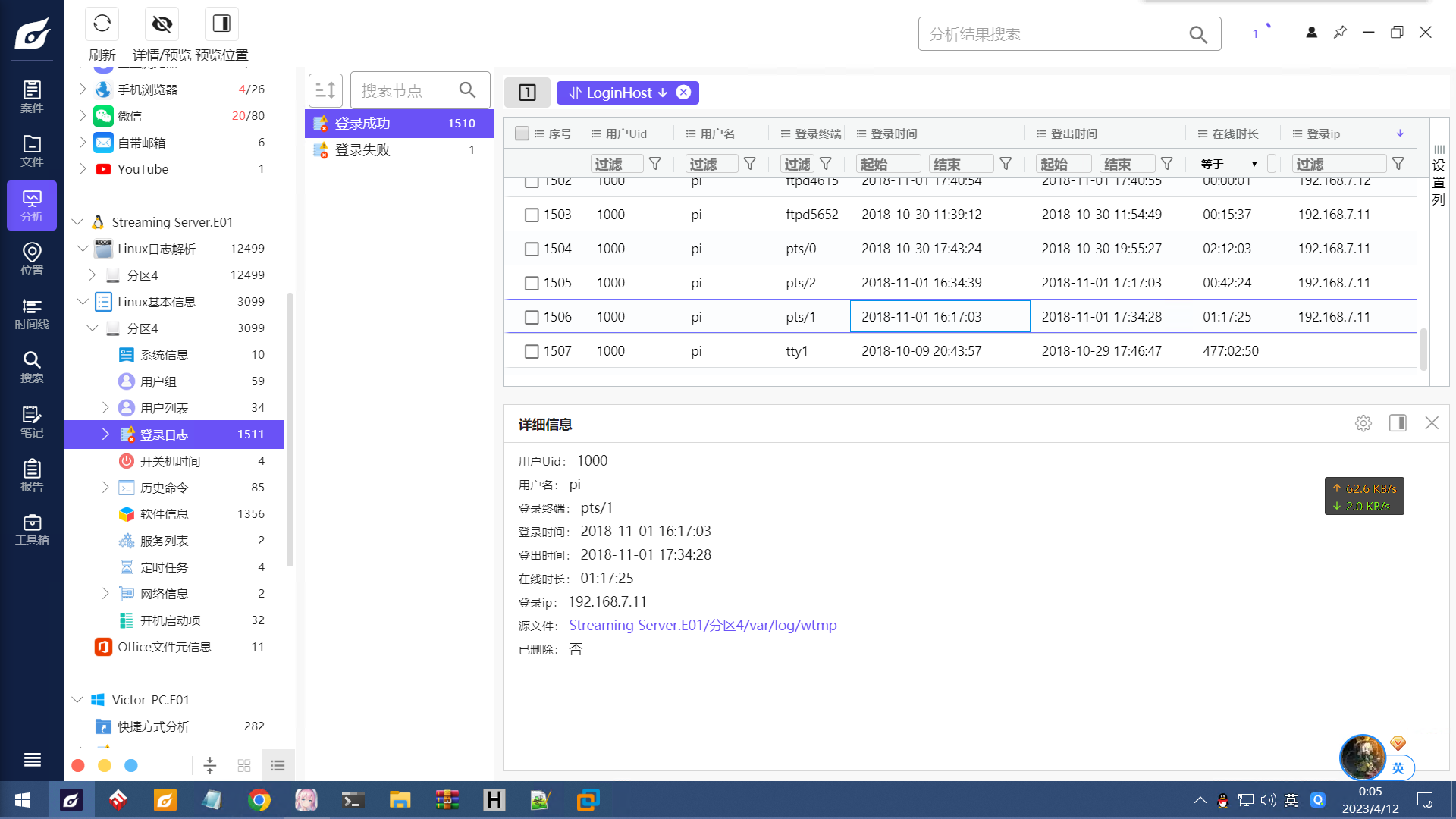This screenshot has width=1456, height=819.
Task: Click the red color dot filter
Action: [78, 766]
